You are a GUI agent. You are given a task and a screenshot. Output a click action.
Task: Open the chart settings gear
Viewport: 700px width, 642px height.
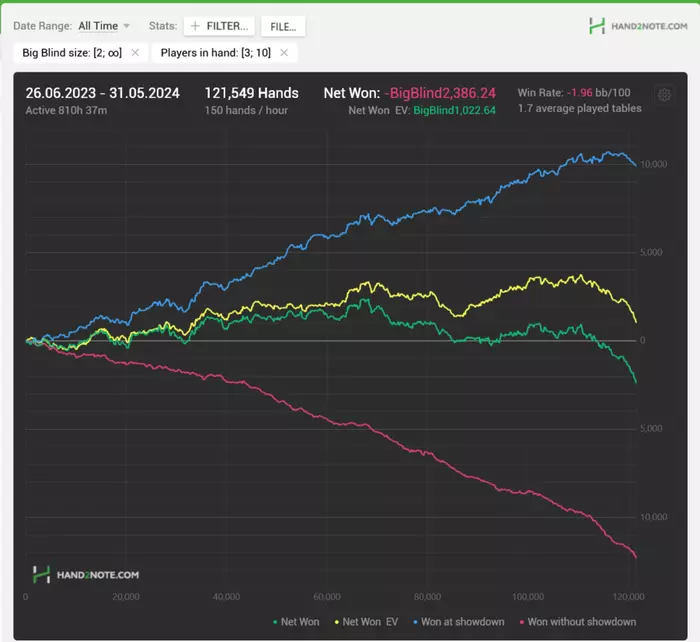[x=663, y=95]
